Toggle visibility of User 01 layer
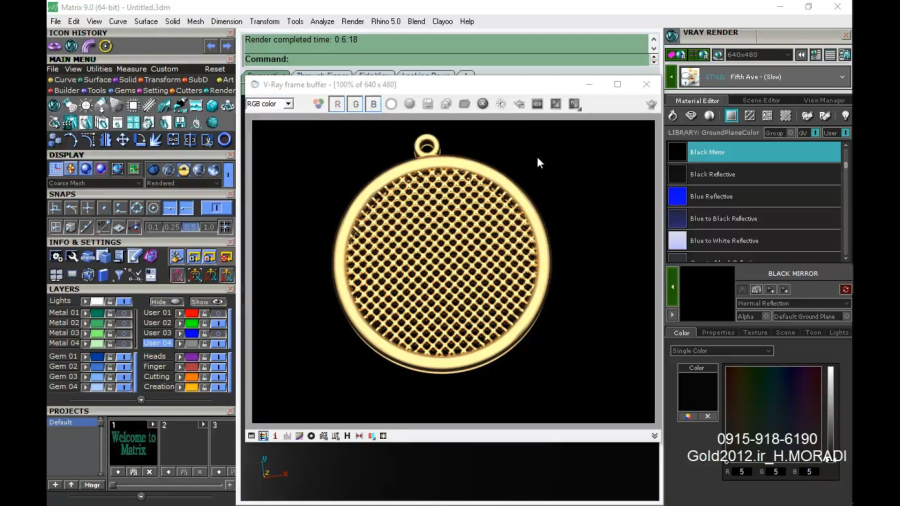Viewport: 900px width, 506px height. pyautogui.click(x=218, y=313)
